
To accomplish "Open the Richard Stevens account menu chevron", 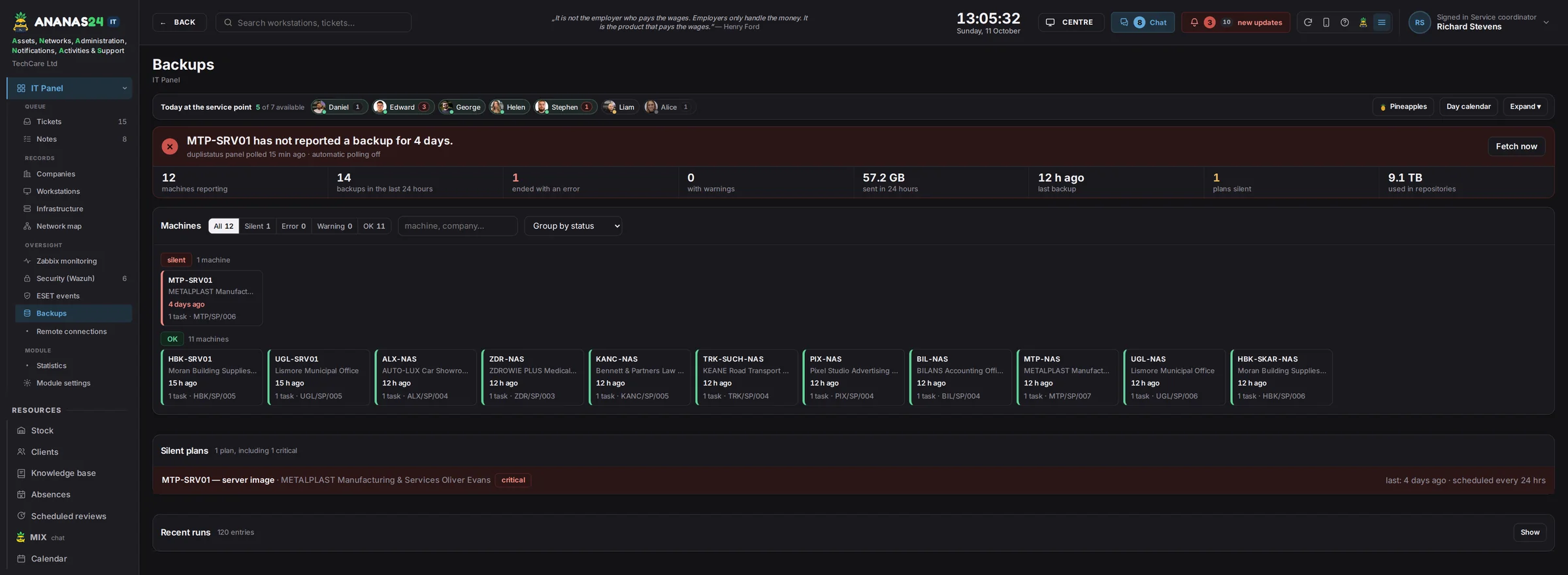I will point(1546,22).
